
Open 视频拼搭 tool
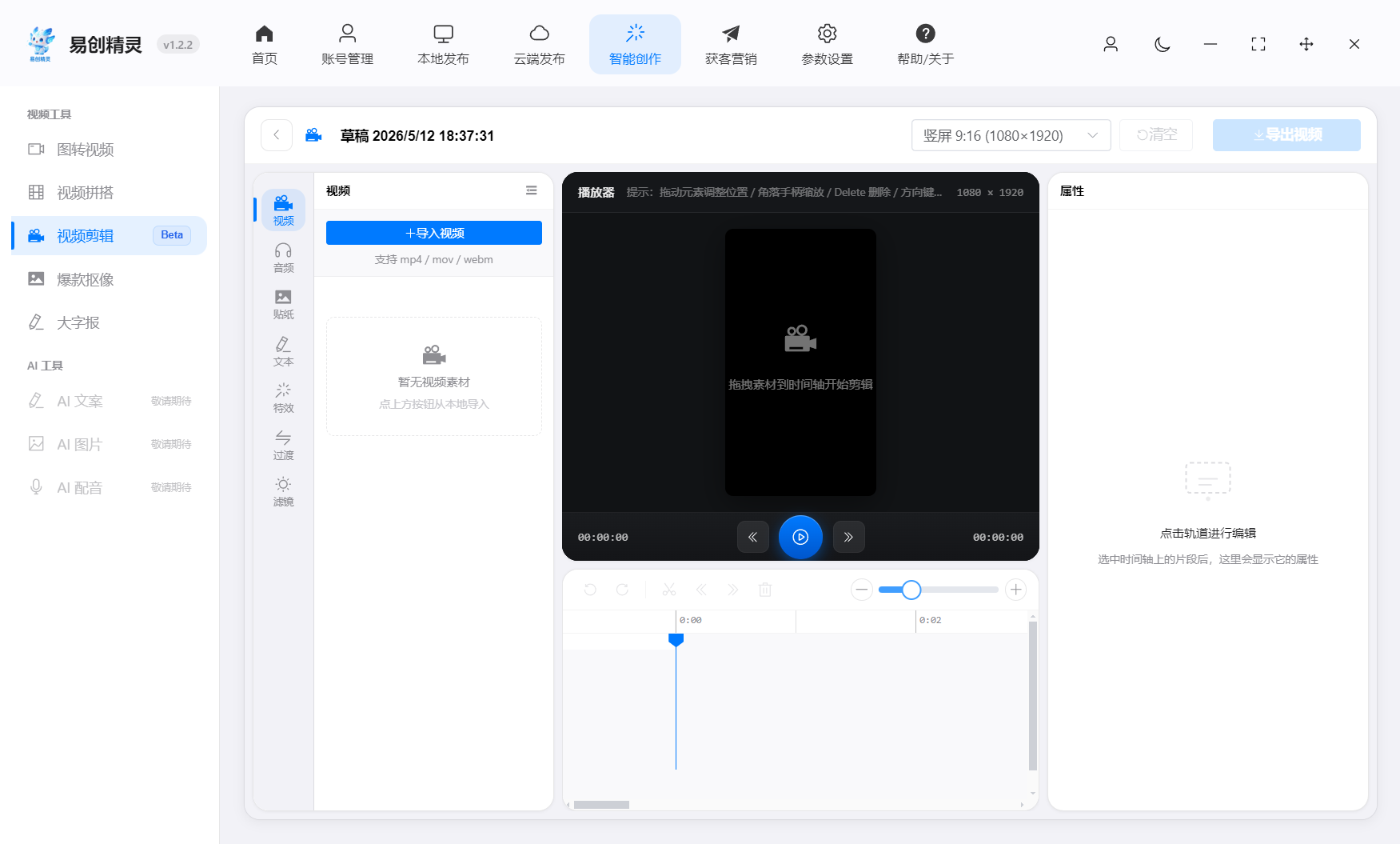(x=110, y=193)
